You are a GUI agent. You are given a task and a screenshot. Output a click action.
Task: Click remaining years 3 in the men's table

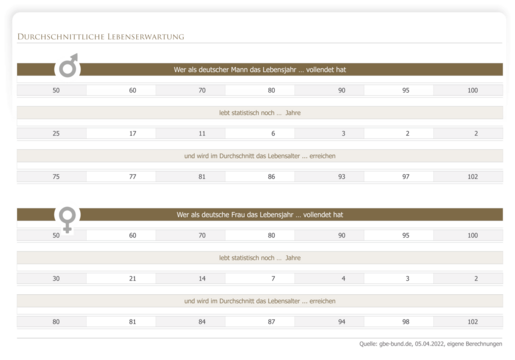pyautogui.click(x=343, y=133)
